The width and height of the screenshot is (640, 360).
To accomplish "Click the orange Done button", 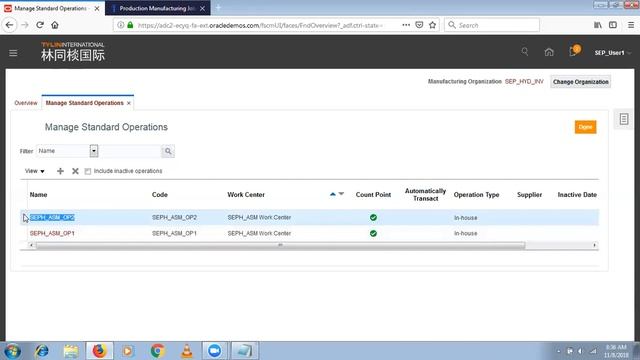I will pyautogui.click(x=585, y=127).
